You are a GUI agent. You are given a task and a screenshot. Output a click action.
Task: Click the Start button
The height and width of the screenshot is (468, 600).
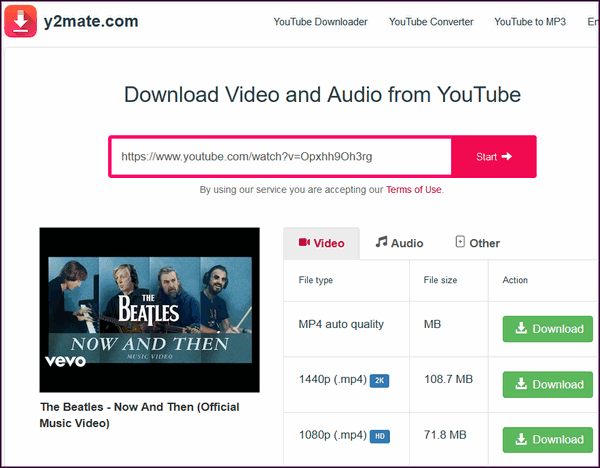pyautogui.click(x=494, y=157)
